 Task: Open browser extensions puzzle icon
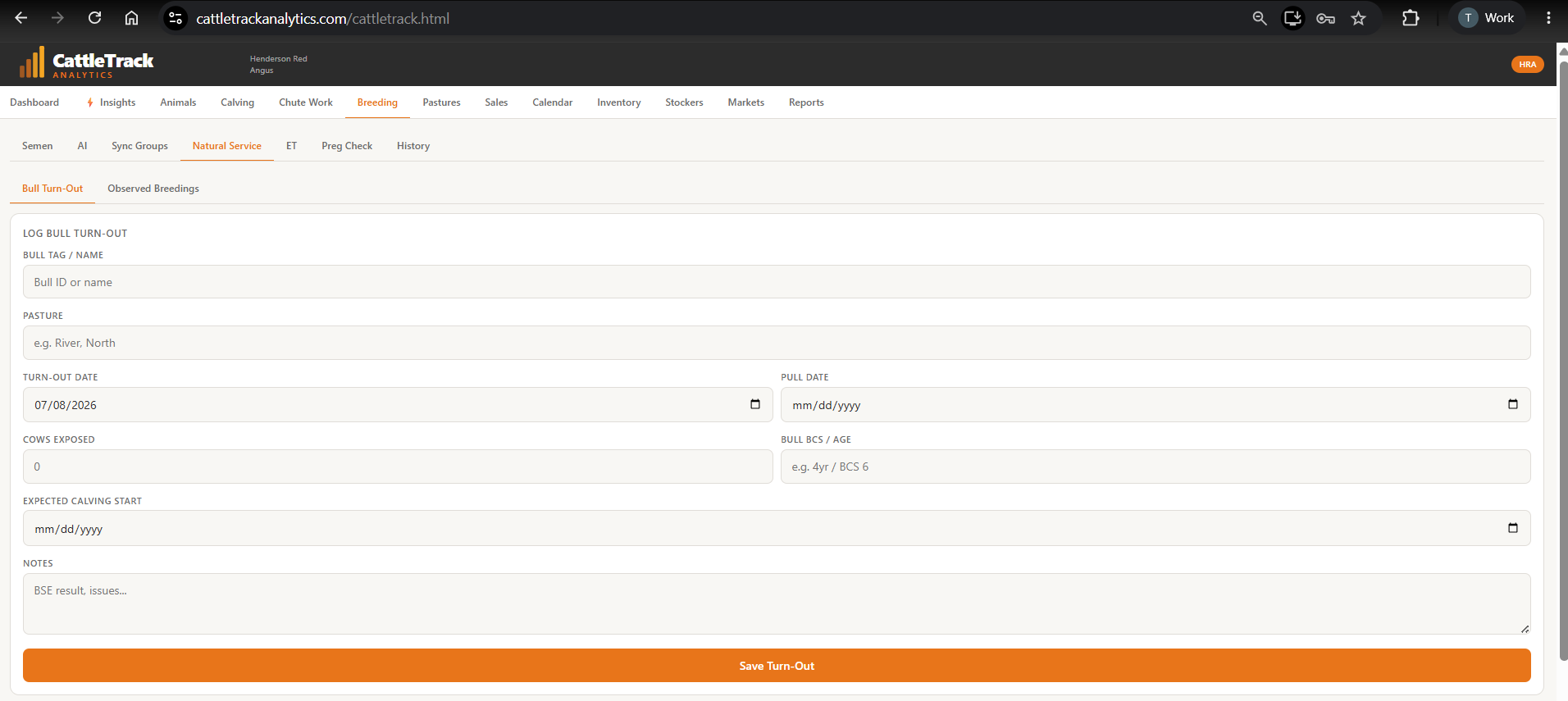1411,18
